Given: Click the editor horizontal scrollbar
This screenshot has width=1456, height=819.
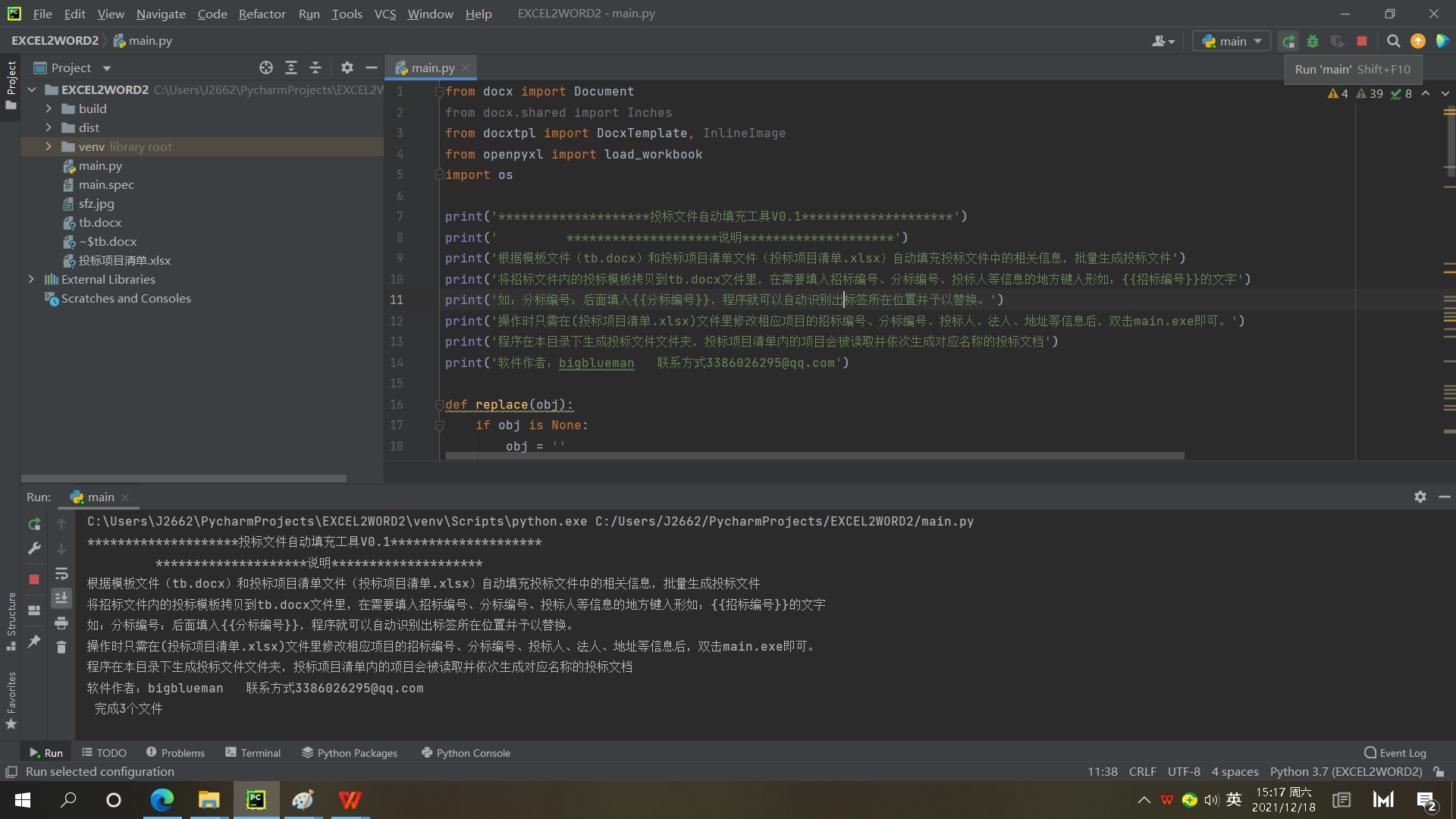Looking at the screenshot, I should [814, 456].
